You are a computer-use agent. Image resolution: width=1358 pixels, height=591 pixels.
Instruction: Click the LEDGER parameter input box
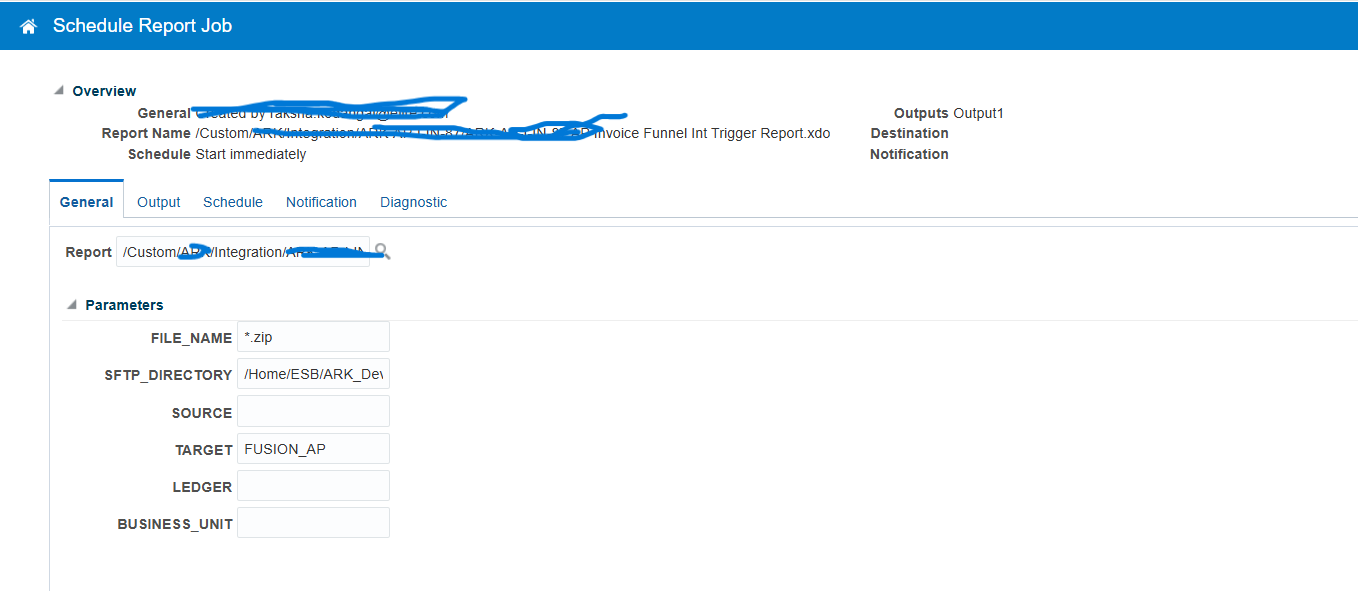[312, 485]
